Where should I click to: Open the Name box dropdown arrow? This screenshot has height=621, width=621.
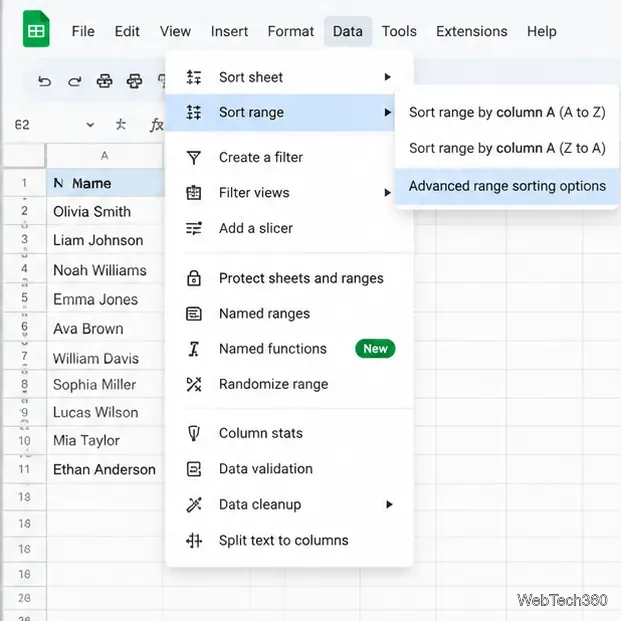pyautogui.click(x=90, y=125)
